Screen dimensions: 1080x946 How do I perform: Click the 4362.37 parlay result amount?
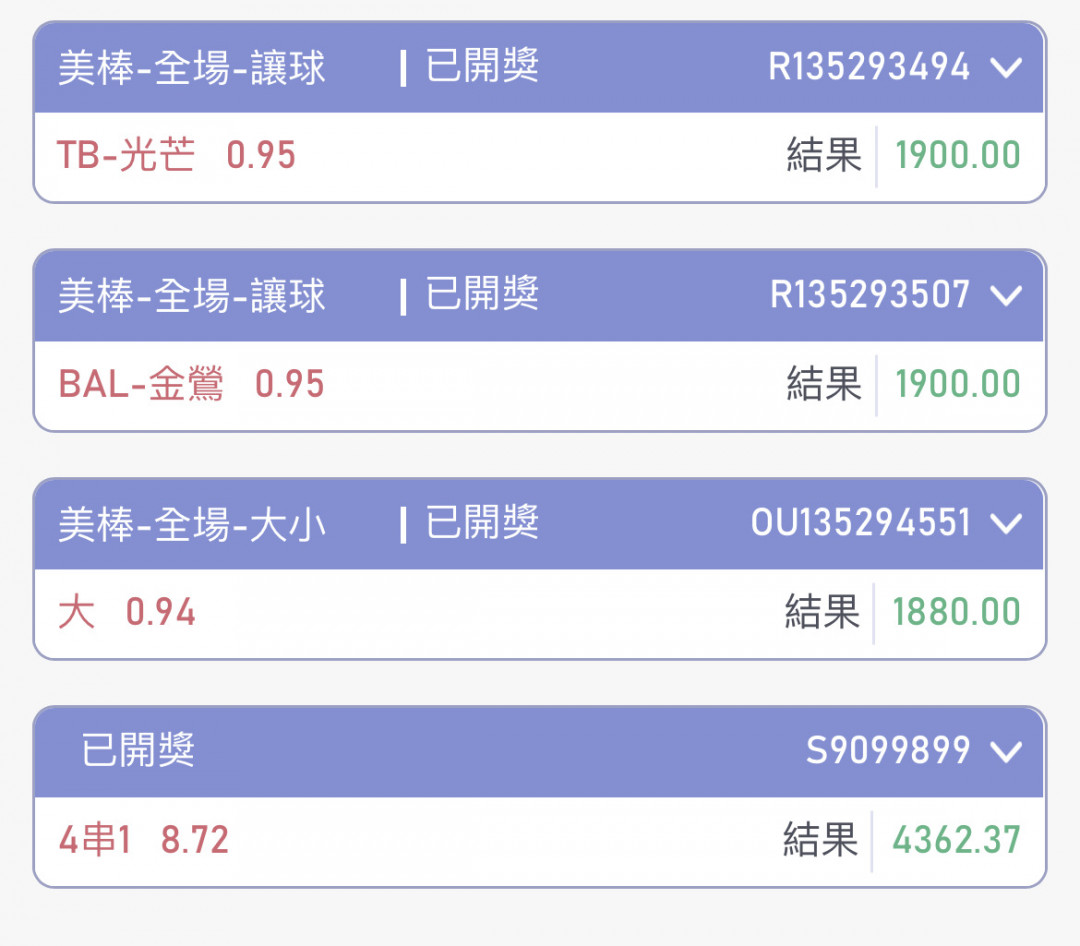[956, 840]
